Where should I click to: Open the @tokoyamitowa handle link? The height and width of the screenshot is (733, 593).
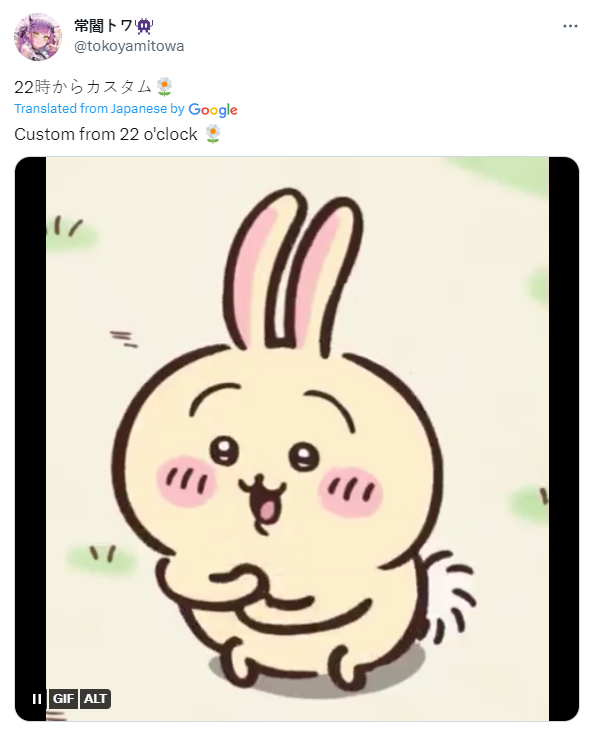point(129,46)
